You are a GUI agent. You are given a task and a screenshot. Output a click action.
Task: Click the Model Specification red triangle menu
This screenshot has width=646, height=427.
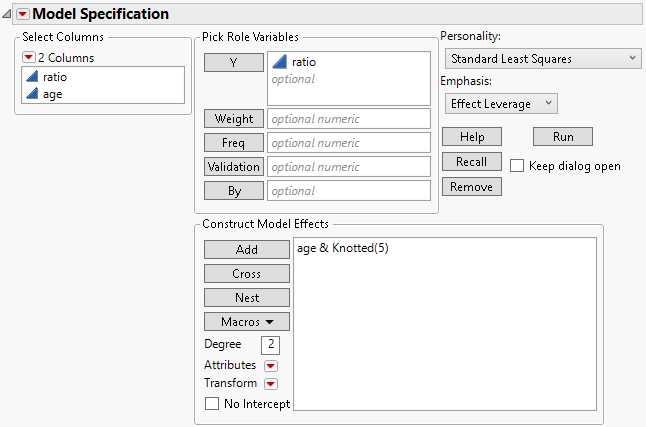tap(23, 14)
